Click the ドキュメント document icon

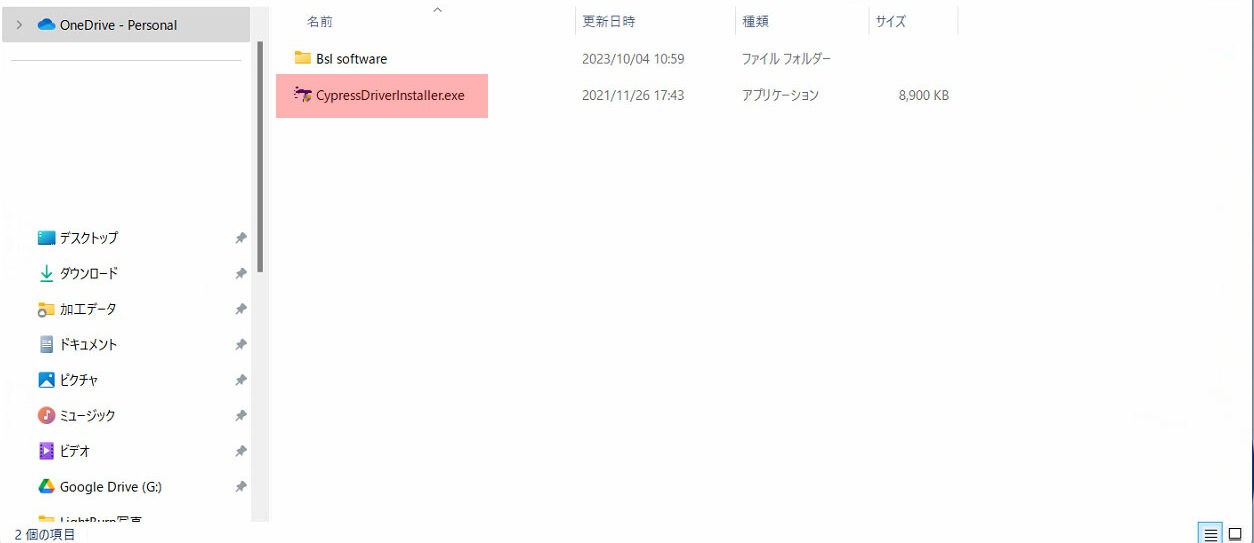tap(46, 344)
